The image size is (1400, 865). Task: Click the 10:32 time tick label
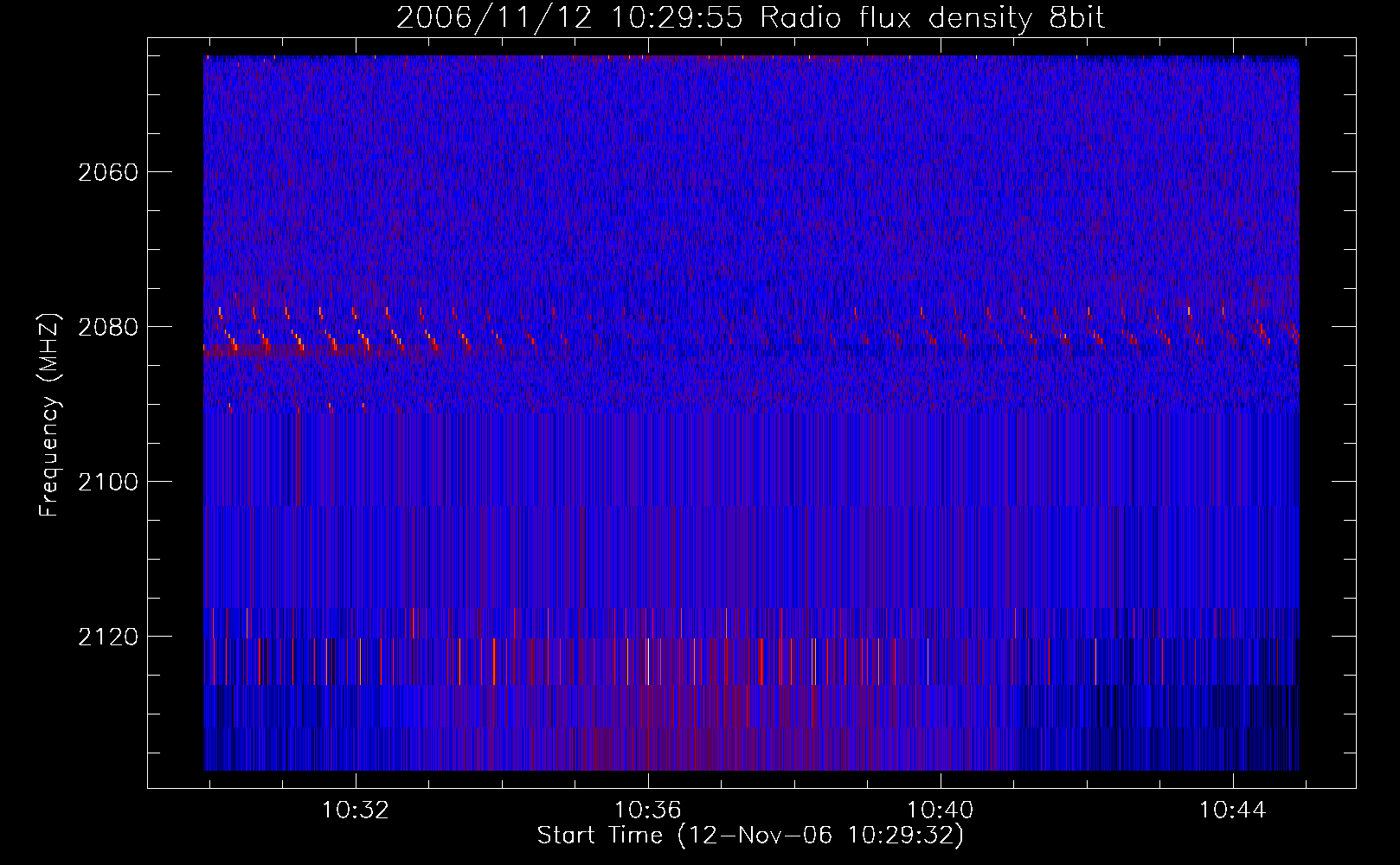[356, 811]
